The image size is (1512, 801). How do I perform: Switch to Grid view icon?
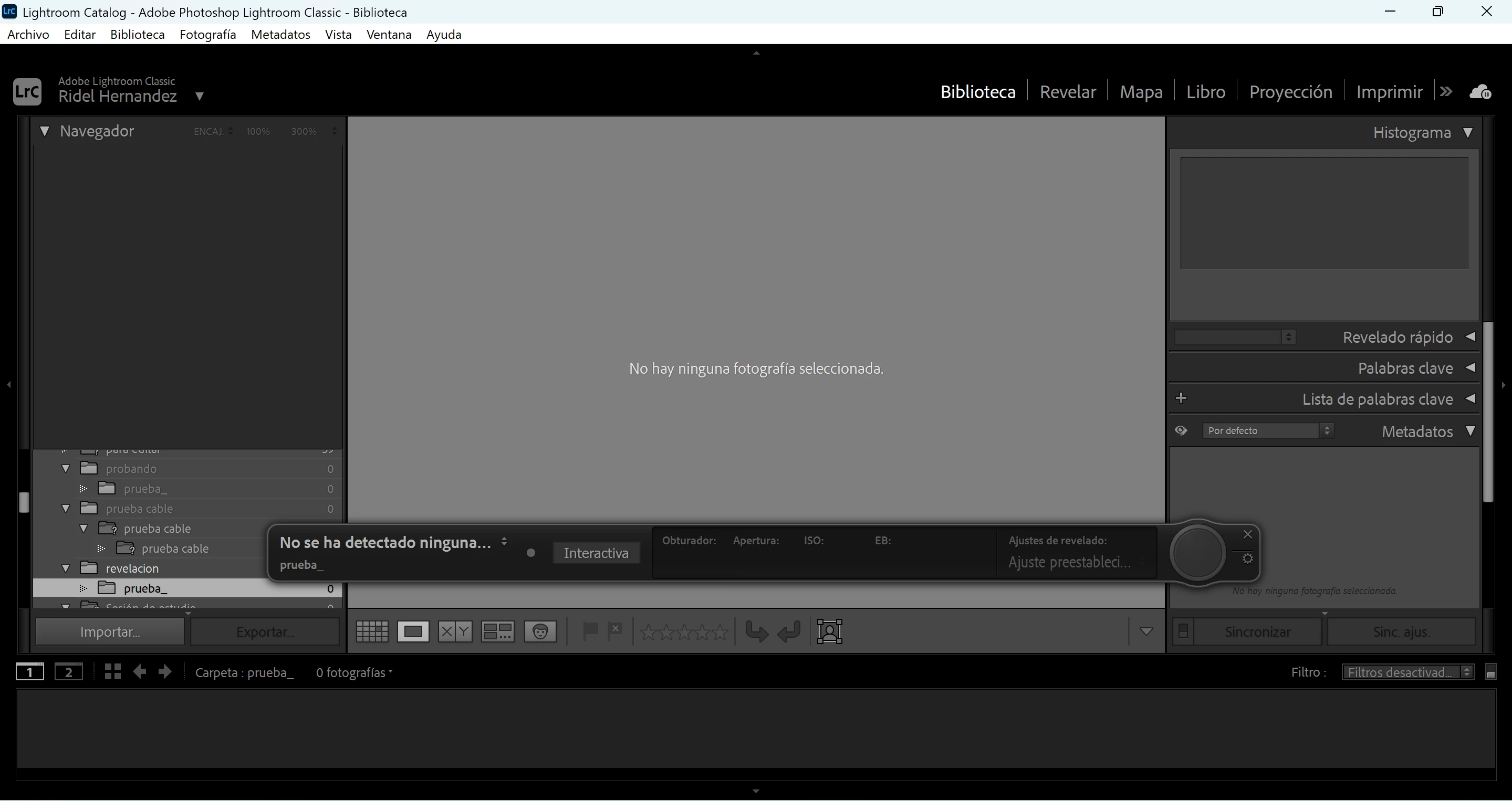pyautogui.click(x=372, y=631)
